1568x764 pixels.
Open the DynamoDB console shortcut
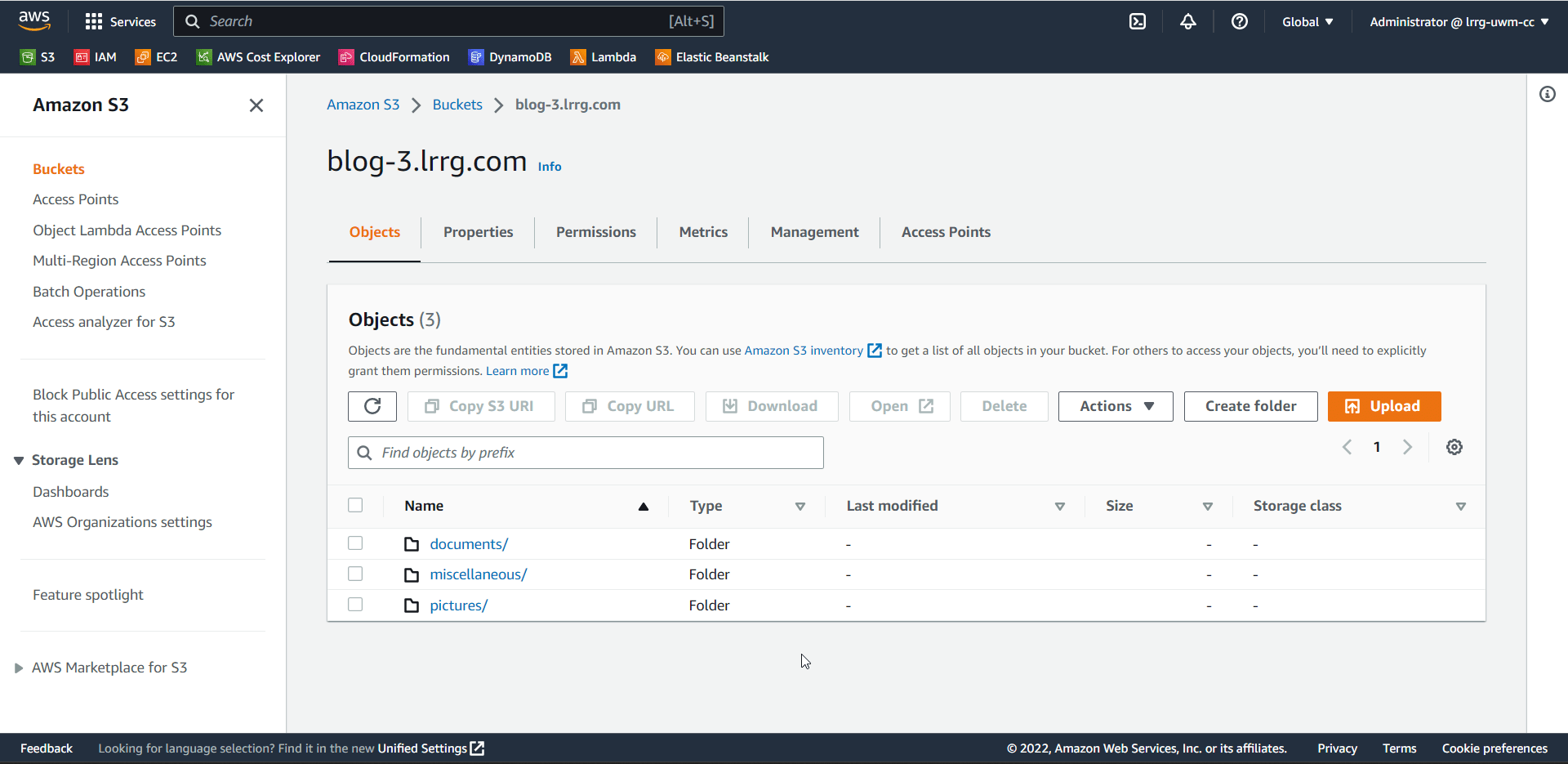pyautogui.click(x=510, y=56)
